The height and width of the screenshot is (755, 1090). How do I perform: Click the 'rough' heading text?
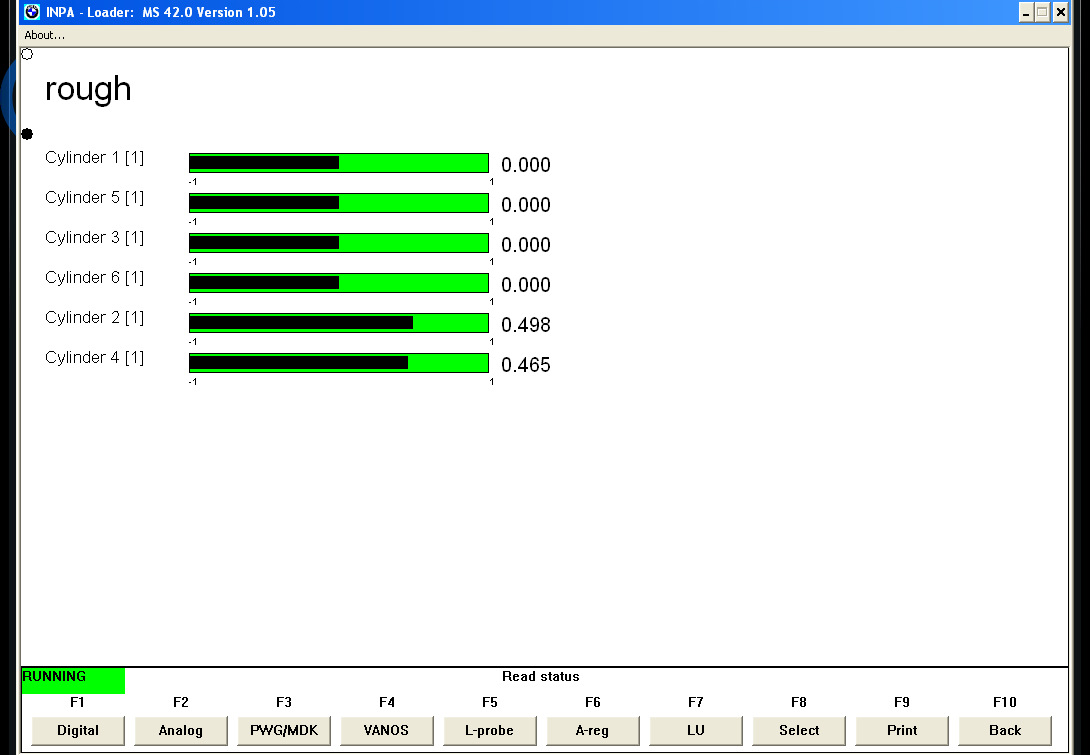pos(88,90)
